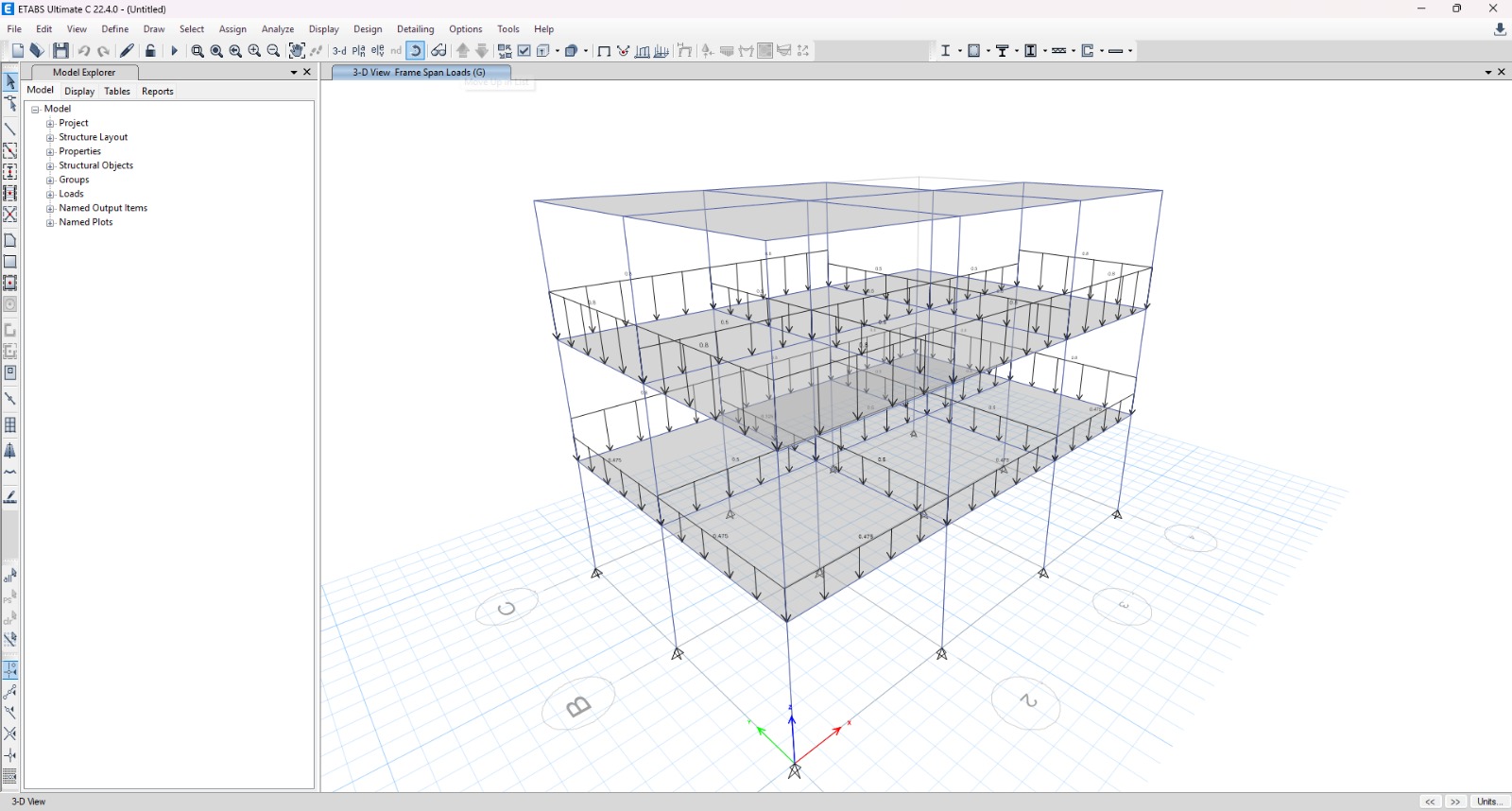Open the display options checkbox icon
Viewport: 1512px width, 811px height.
point(524,51)
